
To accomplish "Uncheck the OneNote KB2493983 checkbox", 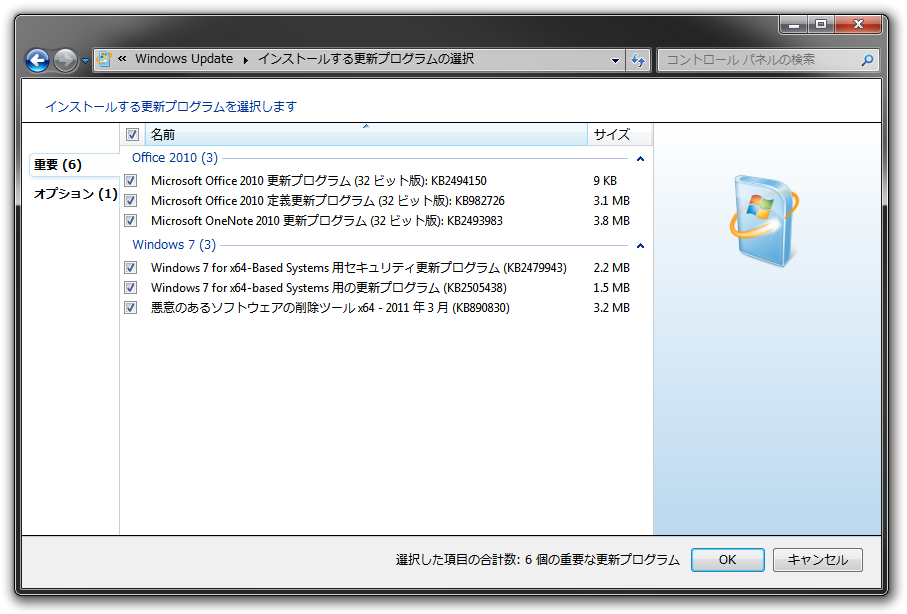I will click(131, 220).
